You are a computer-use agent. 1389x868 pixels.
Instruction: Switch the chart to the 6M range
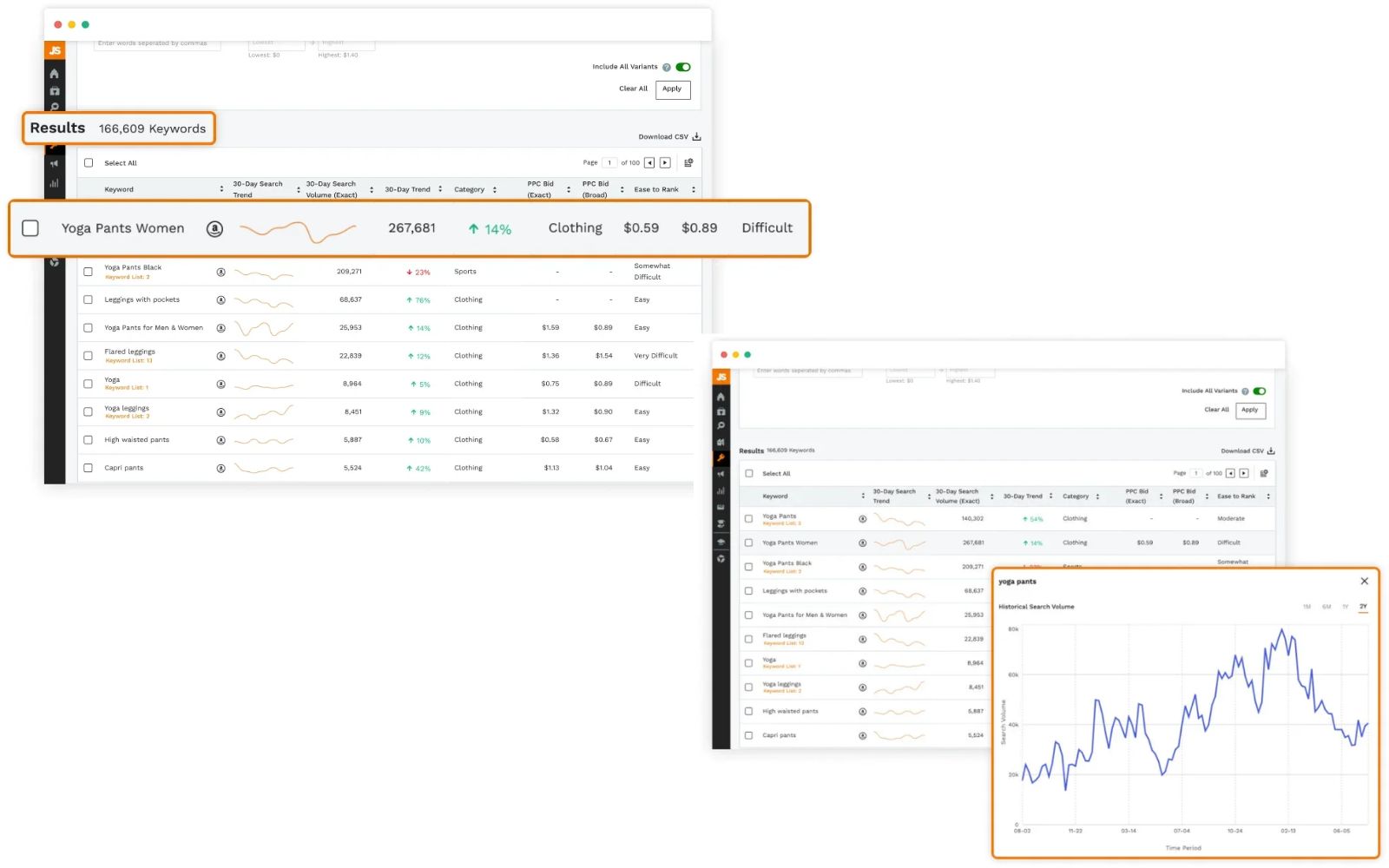1326,607
